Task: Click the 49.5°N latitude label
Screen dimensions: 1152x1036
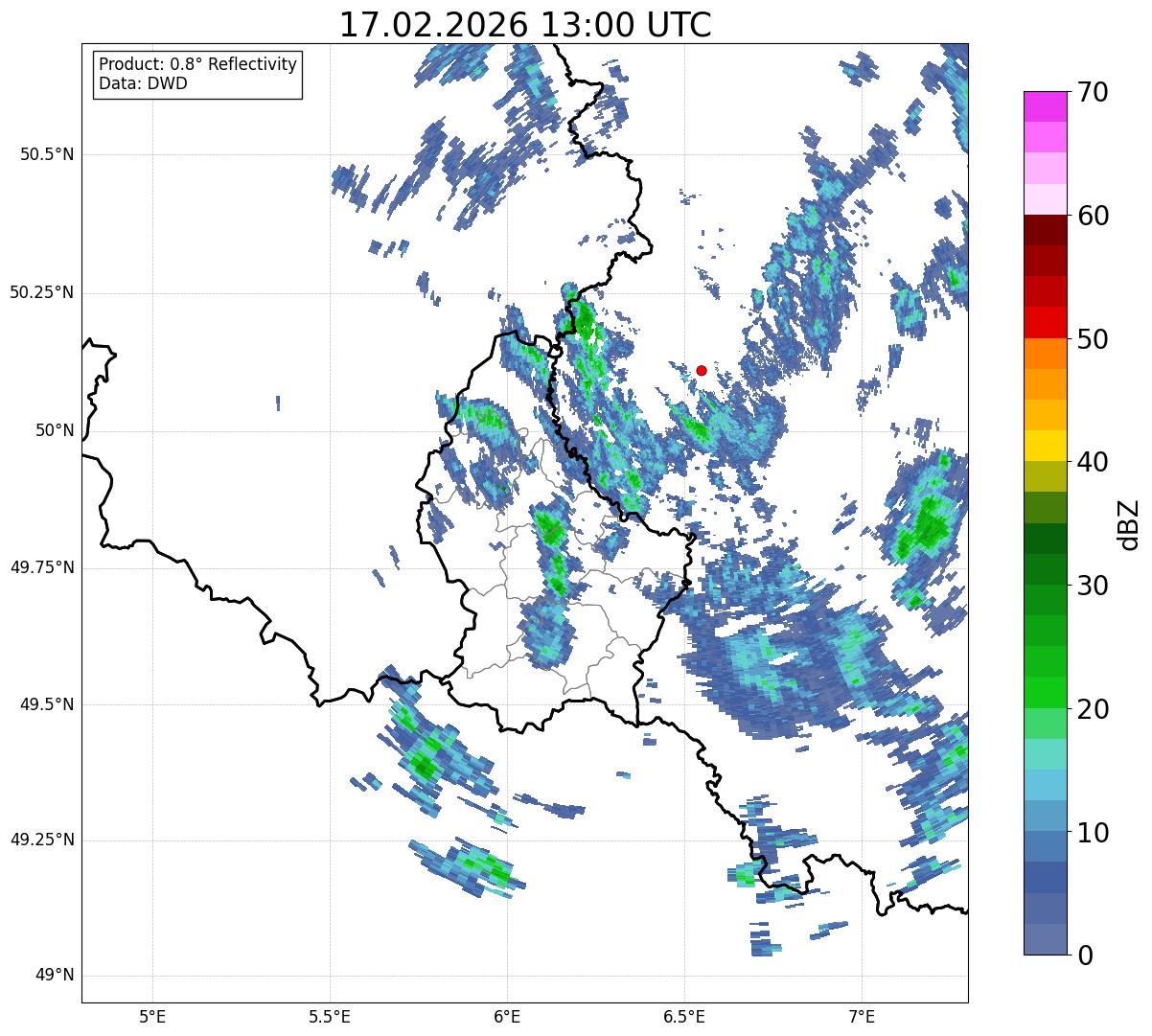Action: click(x=47, y=704)
